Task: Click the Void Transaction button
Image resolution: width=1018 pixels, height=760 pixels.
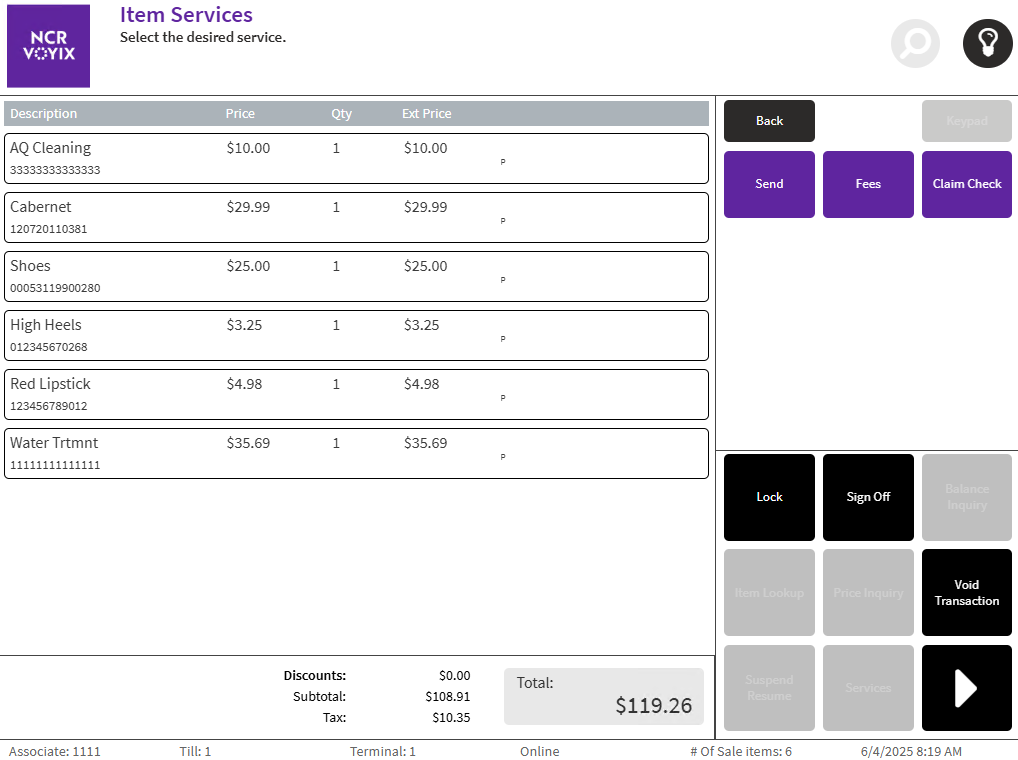Action: coord(966,593)
